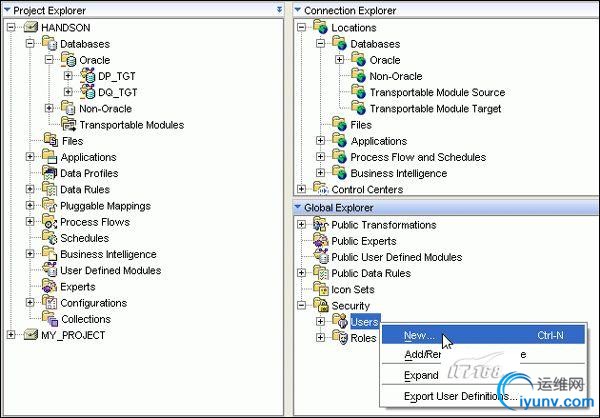Click the MY_PROJECT project icon
Image resolution: width=600 pixels, height=418 pixels.
31,334
